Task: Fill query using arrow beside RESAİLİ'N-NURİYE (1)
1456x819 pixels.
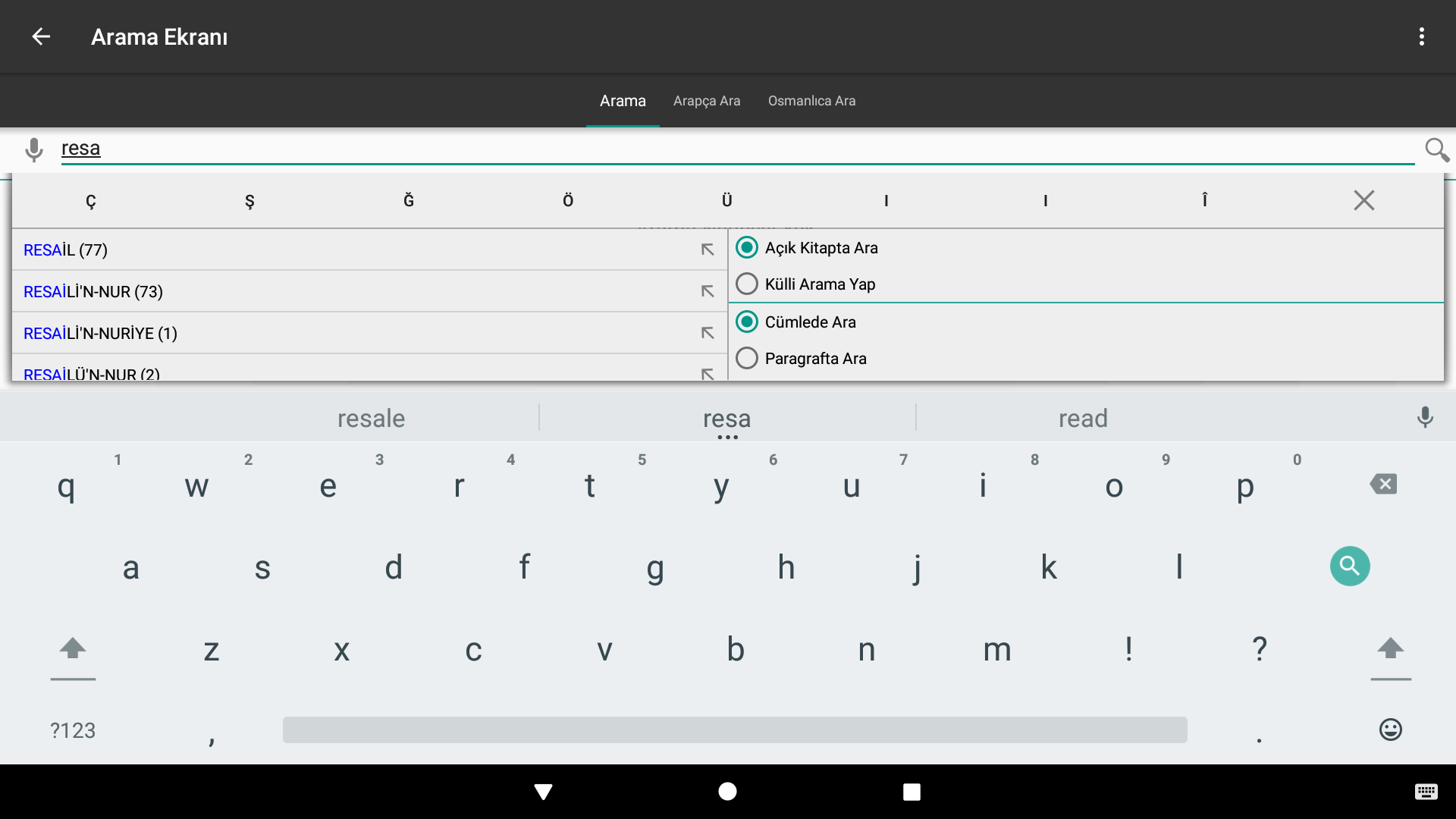Action: [707, 333]
